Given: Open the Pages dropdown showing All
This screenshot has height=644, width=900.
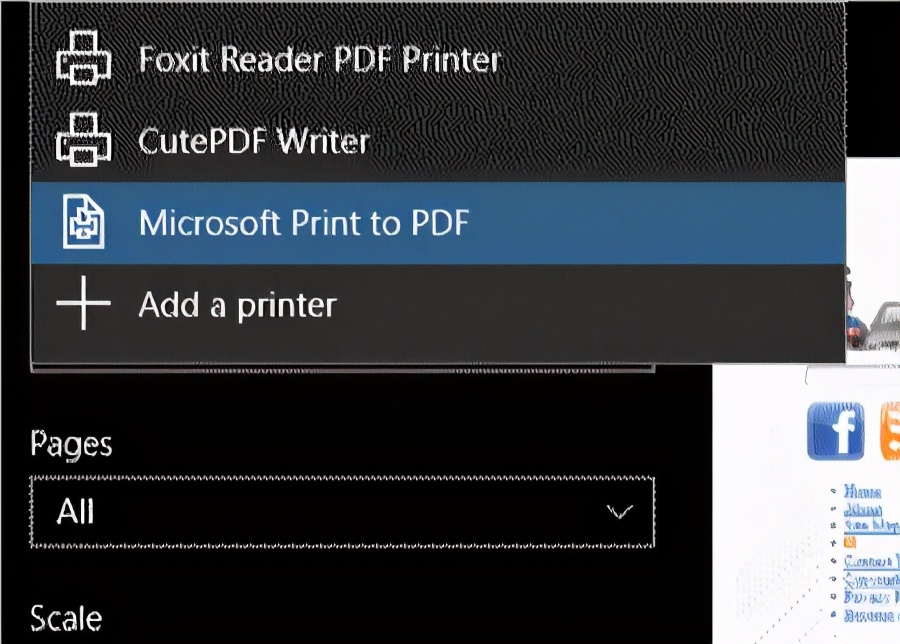Looking at the screenshot, I should [343, 511].
